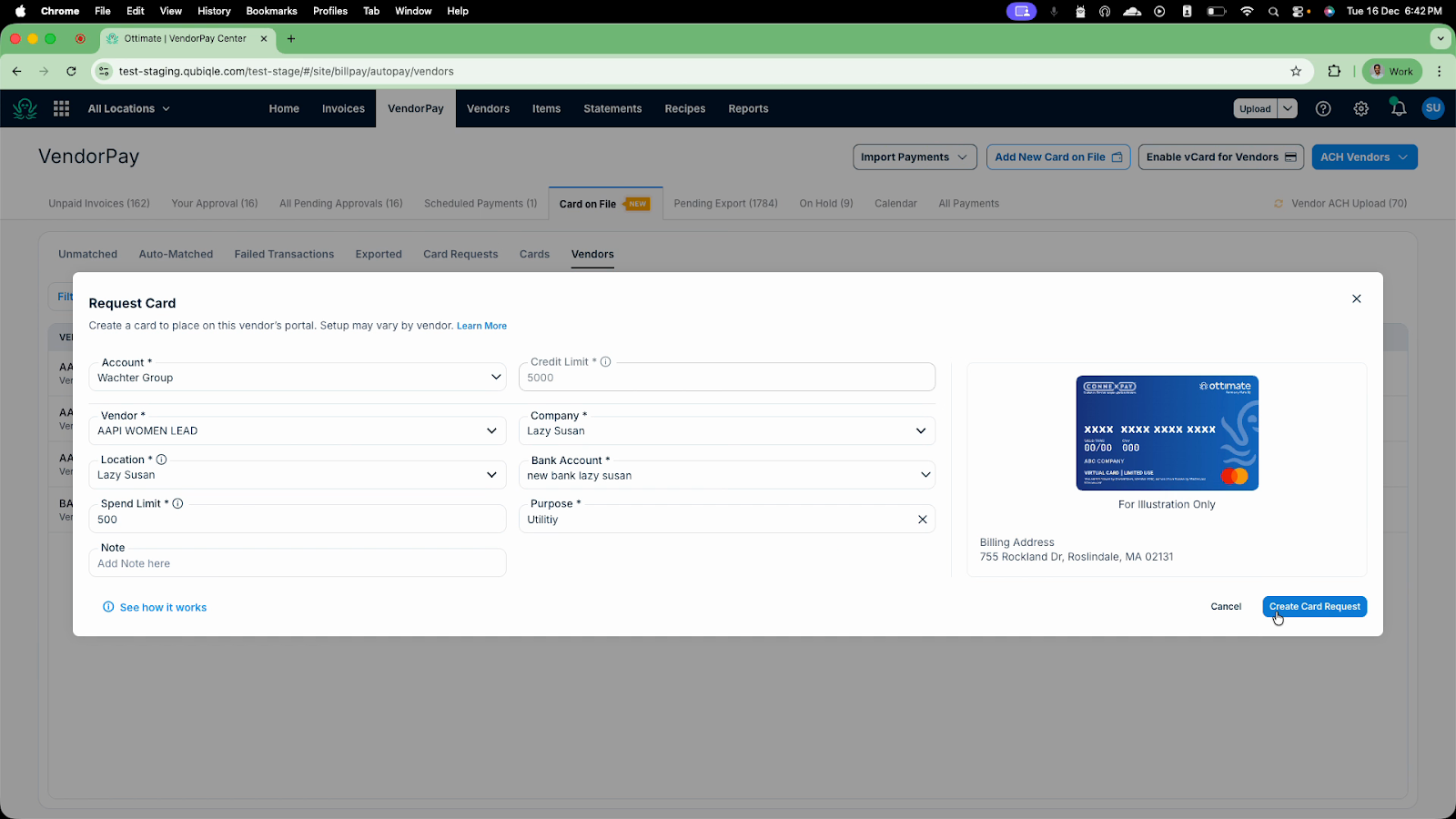This screenshot has width=1456, height=819.
Task: Cancel the Request Card dialog
Action: [x=1226, y=606]
